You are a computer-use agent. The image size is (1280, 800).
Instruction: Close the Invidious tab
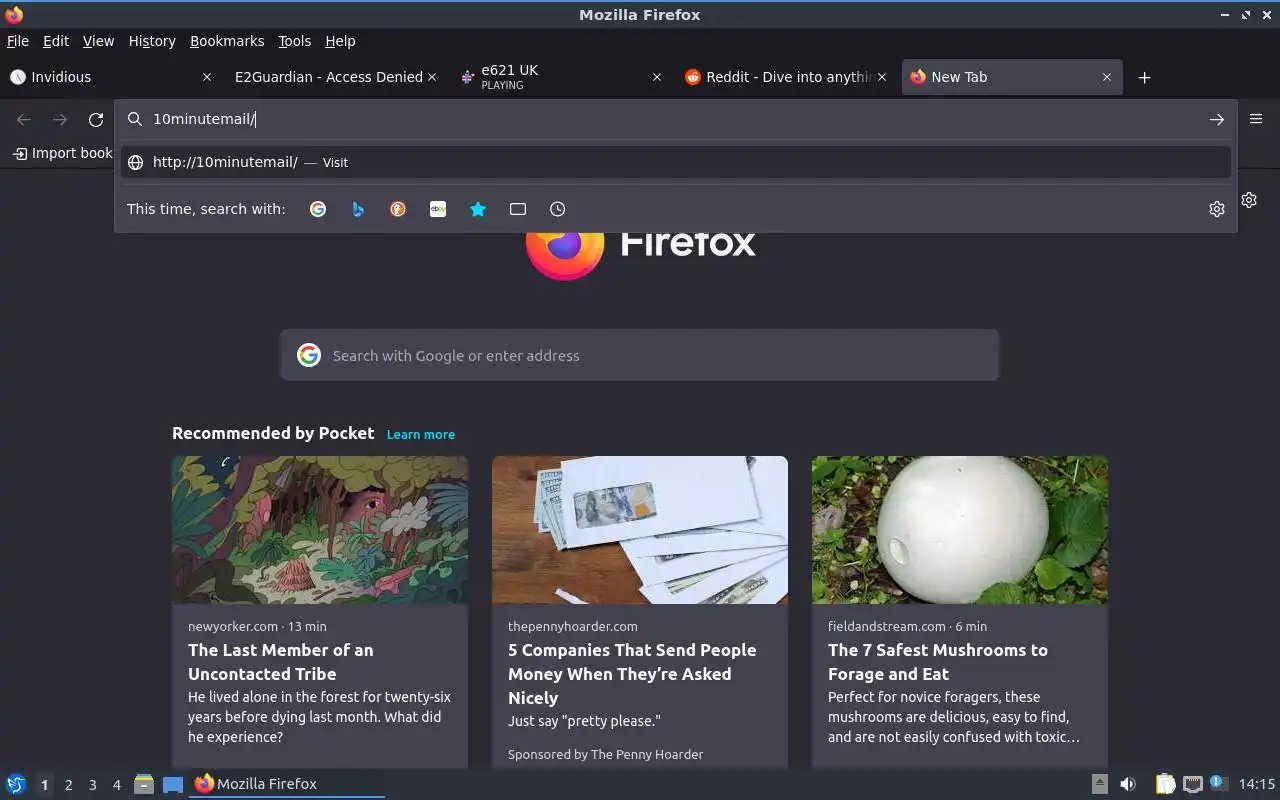pyautogui.click(x=207, y=77)
